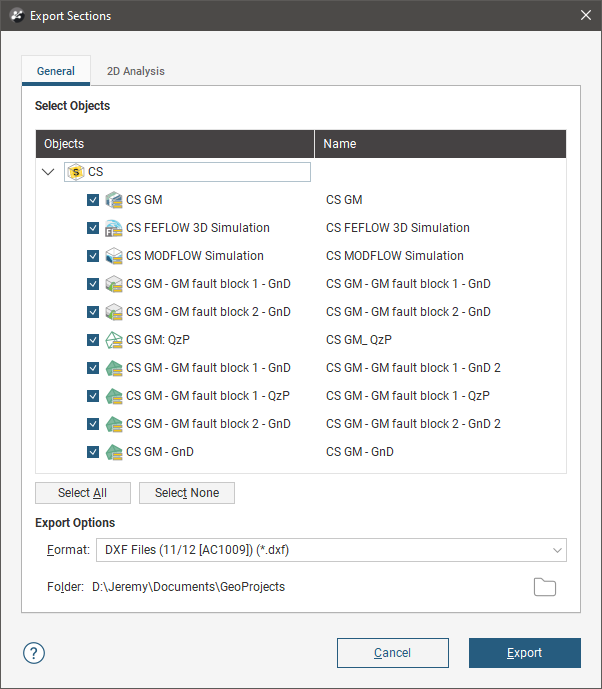Select the General tab
The image size is (602, 689).
click(x=56, y=71)
